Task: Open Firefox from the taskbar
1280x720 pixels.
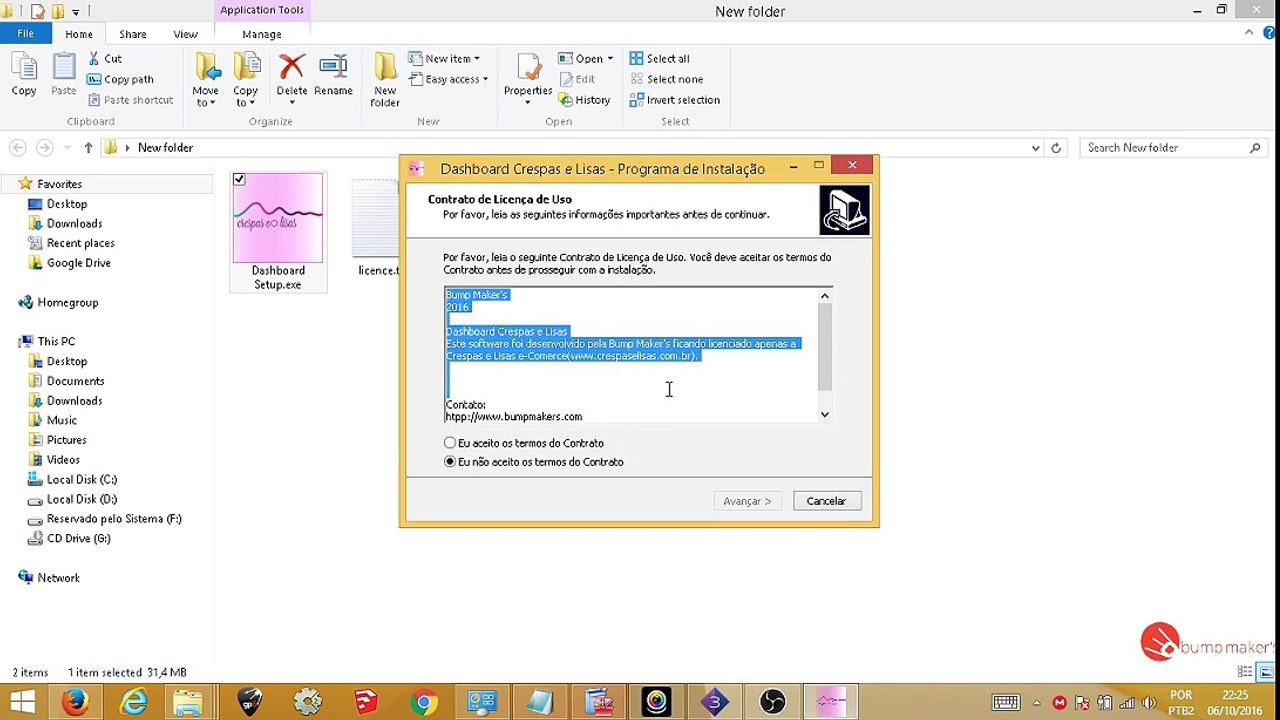Action: pyautogui.click(x=75, y=702)
